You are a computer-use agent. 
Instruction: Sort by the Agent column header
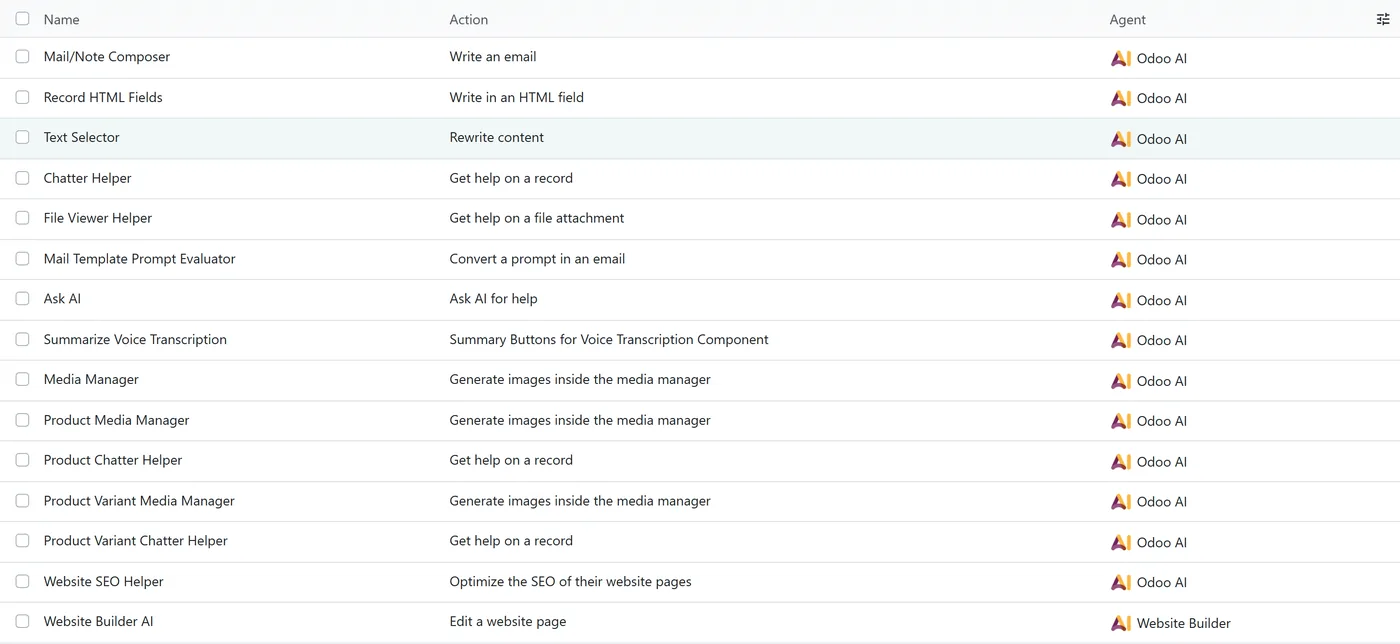[x=1128, y=19]
